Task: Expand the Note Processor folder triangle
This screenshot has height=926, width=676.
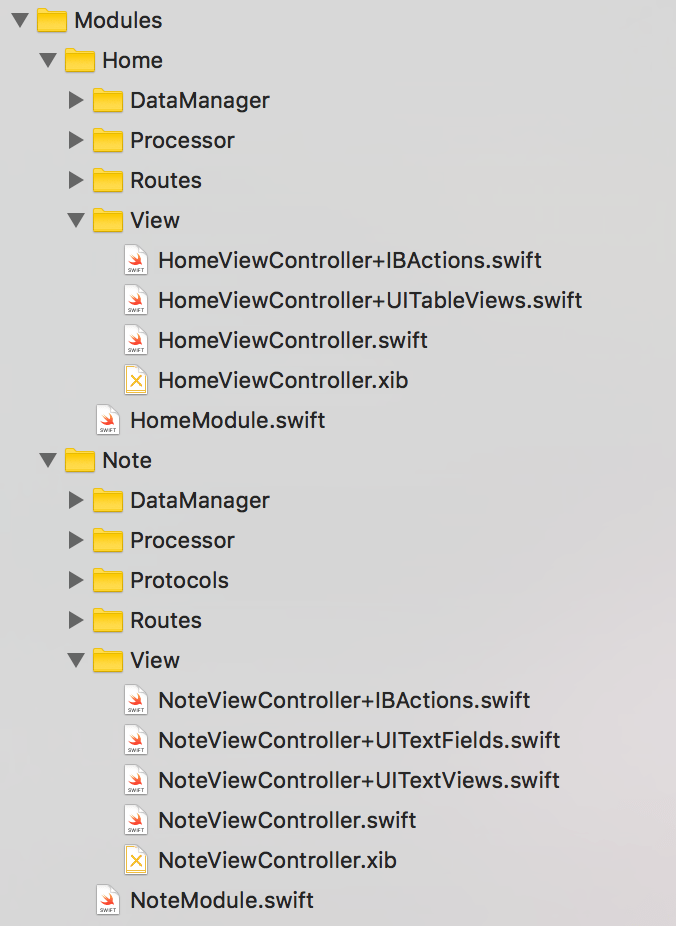Action: (75, 540)
